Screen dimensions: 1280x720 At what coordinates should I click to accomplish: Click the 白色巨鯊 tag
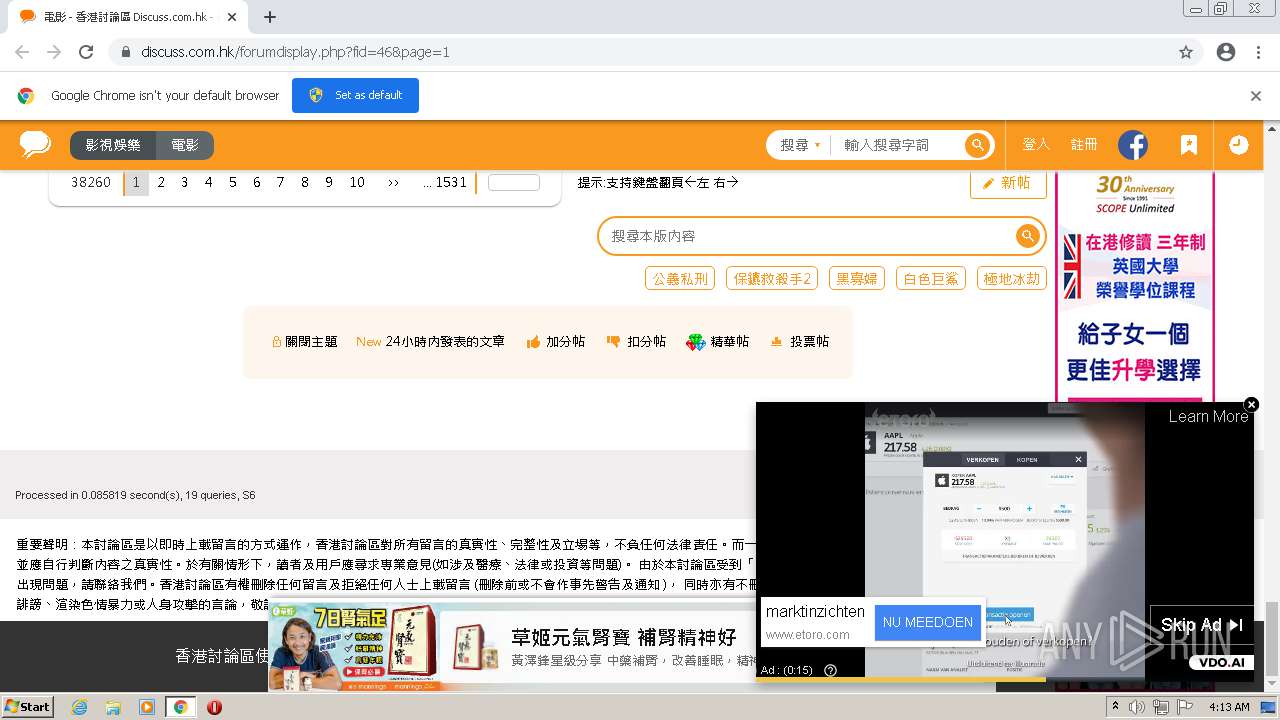(931, 278)
